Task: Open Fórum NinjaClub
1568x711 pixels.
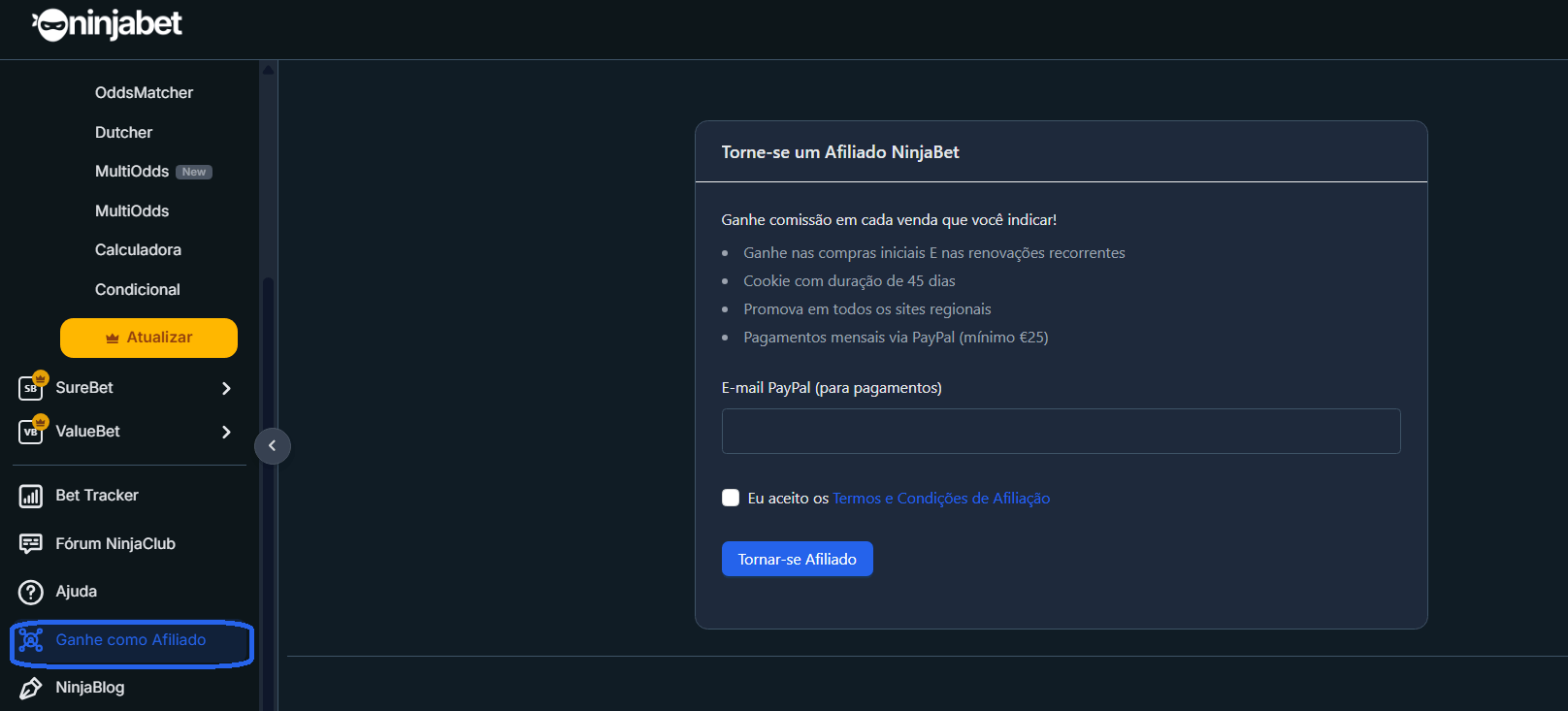Action: click(115, 544)
